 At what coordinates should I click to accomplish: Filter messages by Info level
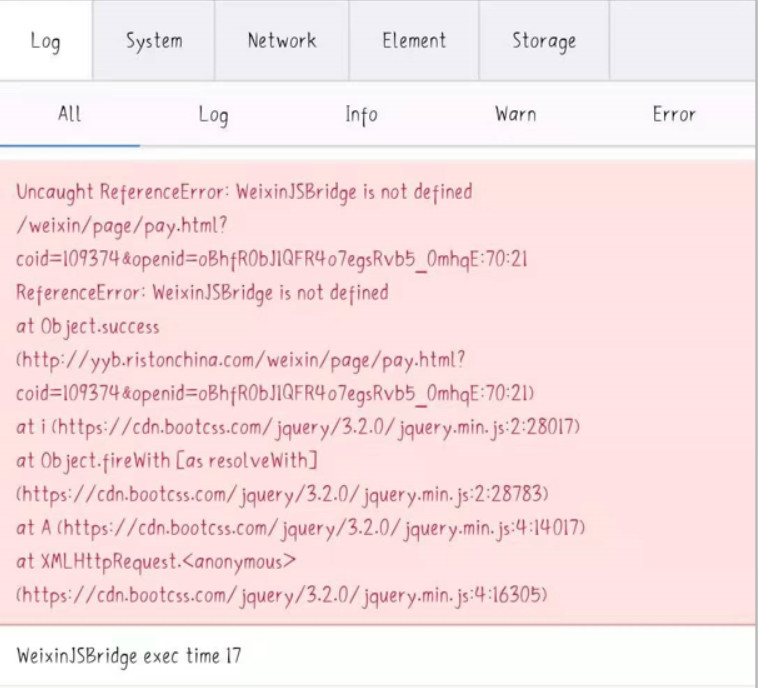[361, 115]
